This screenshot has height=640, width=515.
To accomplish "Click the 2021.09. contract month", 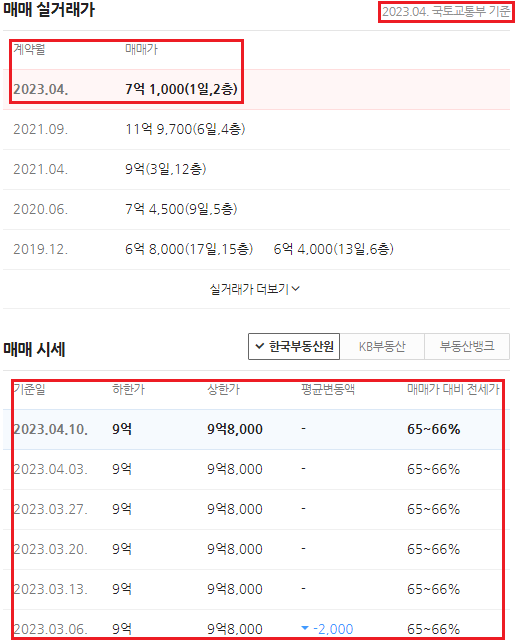I will click(x=40, y=129).
